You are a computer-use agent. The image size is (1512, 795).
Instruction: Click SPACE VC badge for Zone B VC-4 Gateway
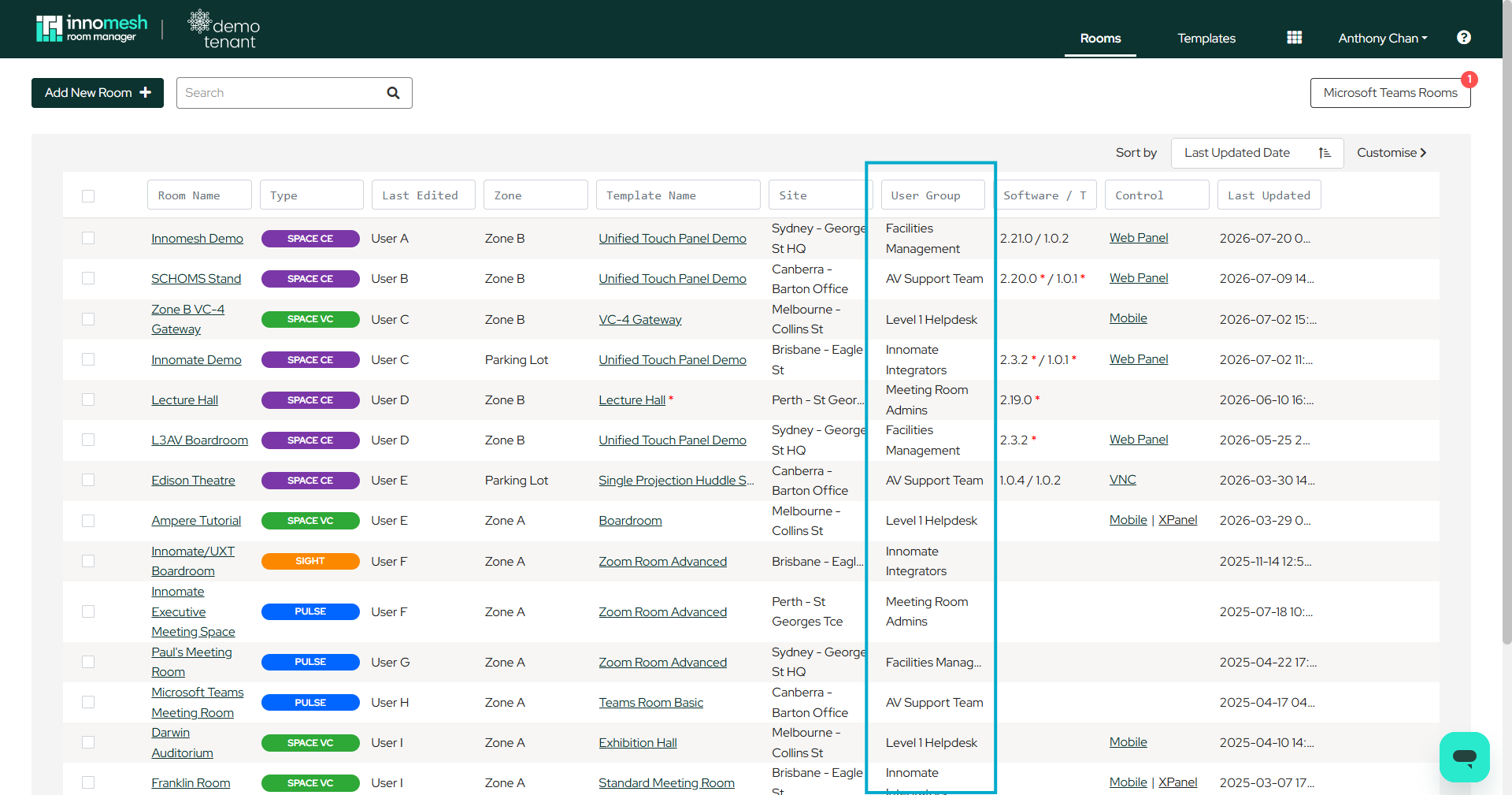310,319
